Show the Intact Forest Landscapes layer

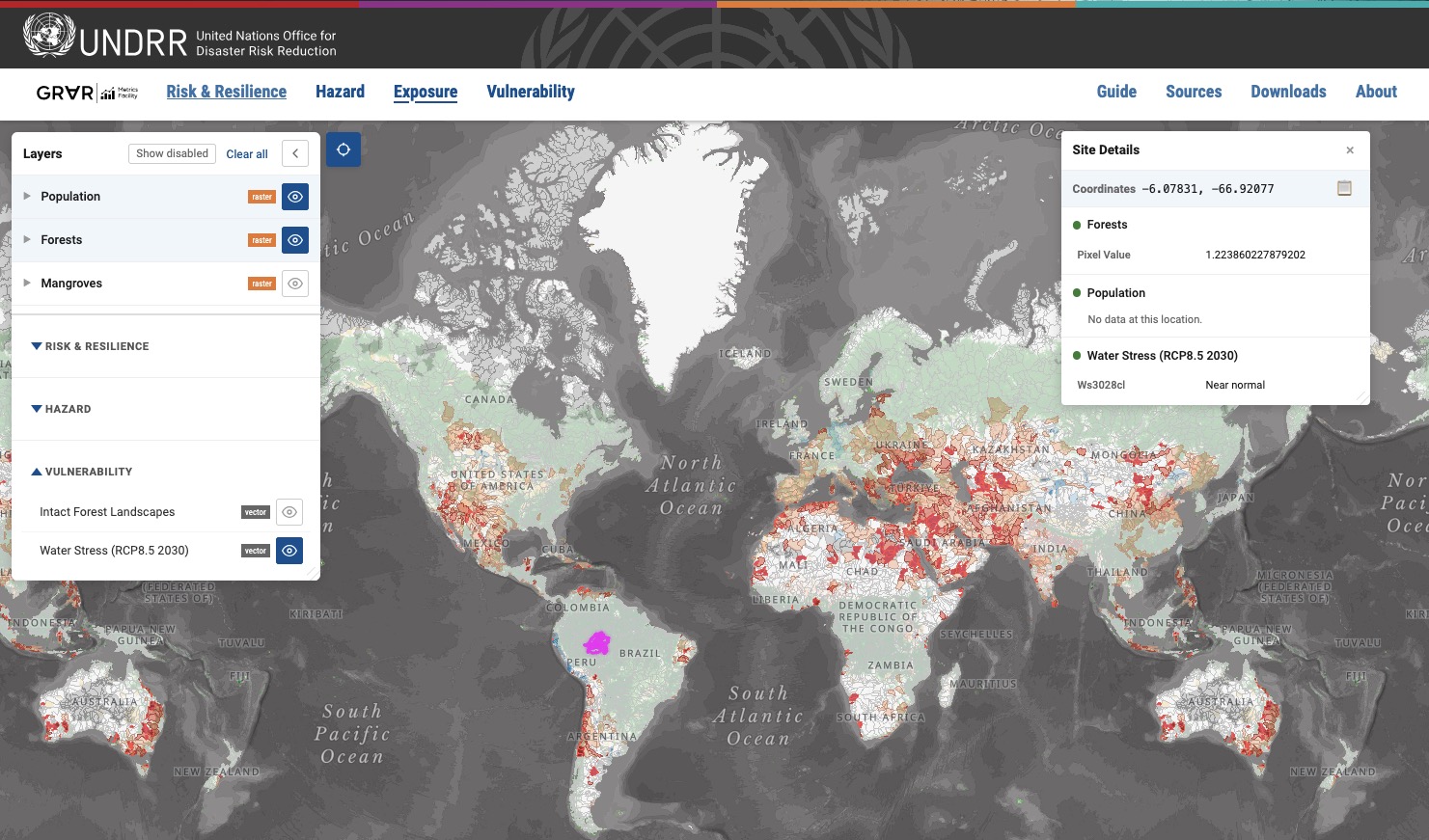point(289,512)
